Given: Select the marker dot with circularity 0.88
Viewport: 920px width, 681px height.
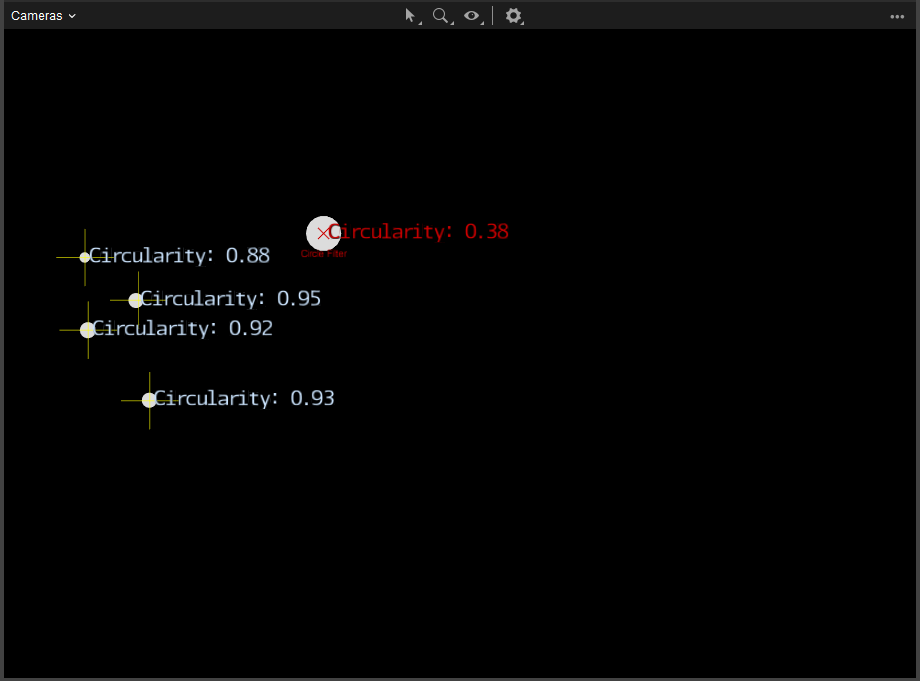Looking at the screenshot, I should (85, 257).
